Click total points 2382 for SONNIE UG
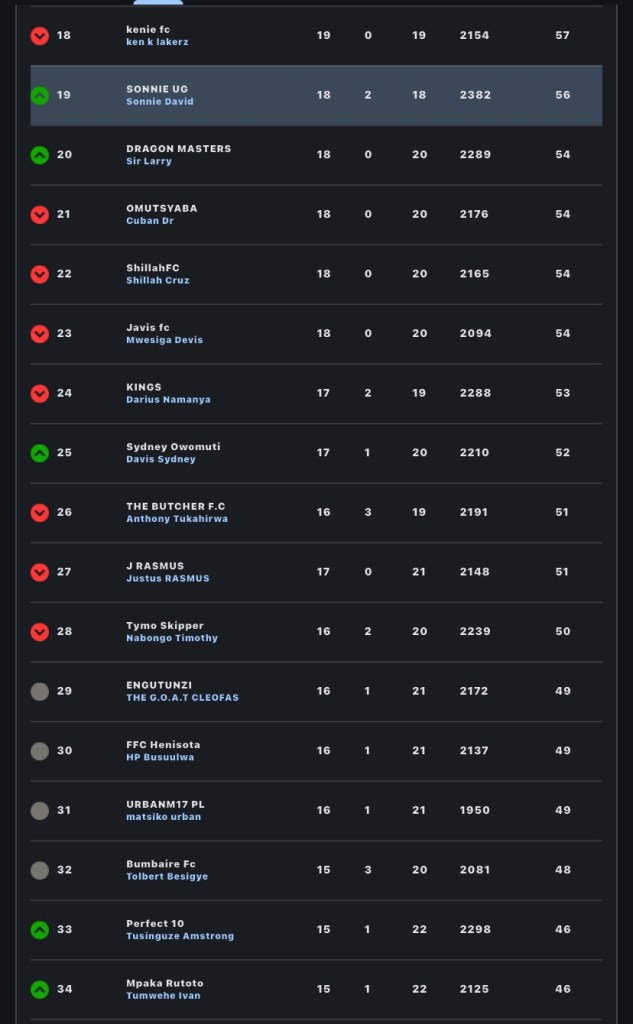Viewport: 633px width, 1024px height. (x=474, y=96)
